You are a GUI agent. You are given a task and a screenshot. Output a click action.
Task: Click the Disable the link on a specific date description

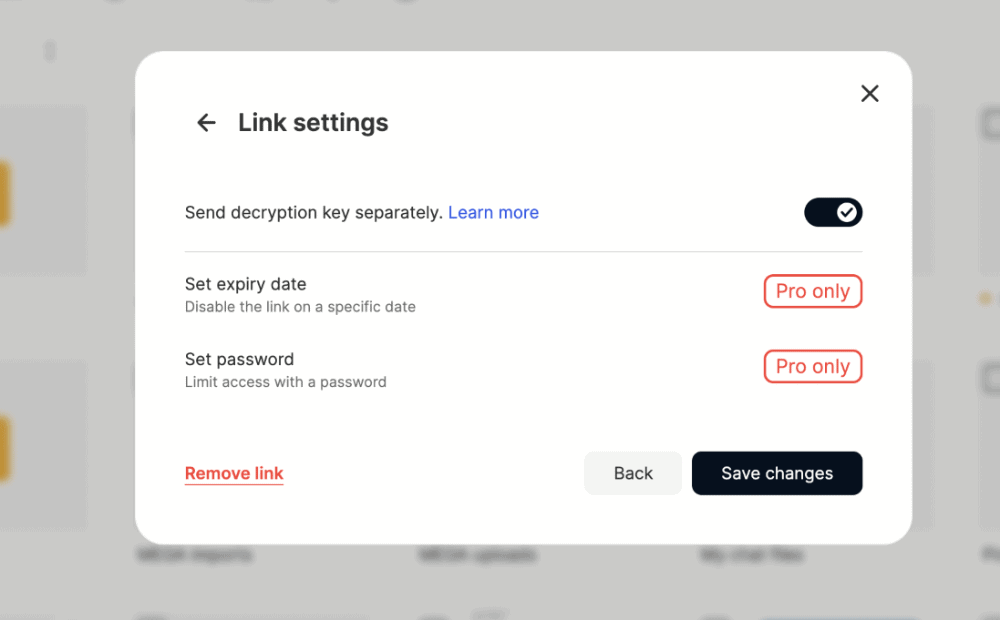pyautogui.click(x=300, y=307)
